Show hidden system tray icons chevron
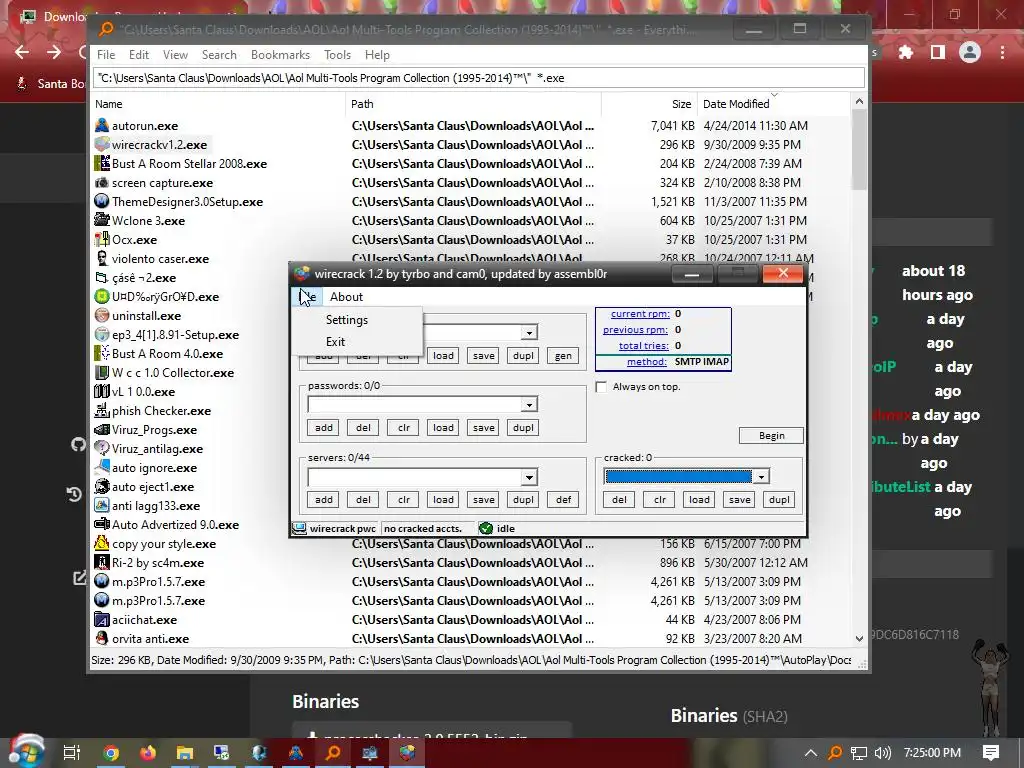Image resolution: width=1024 pixels, height=768 pixels. [810, 753]
